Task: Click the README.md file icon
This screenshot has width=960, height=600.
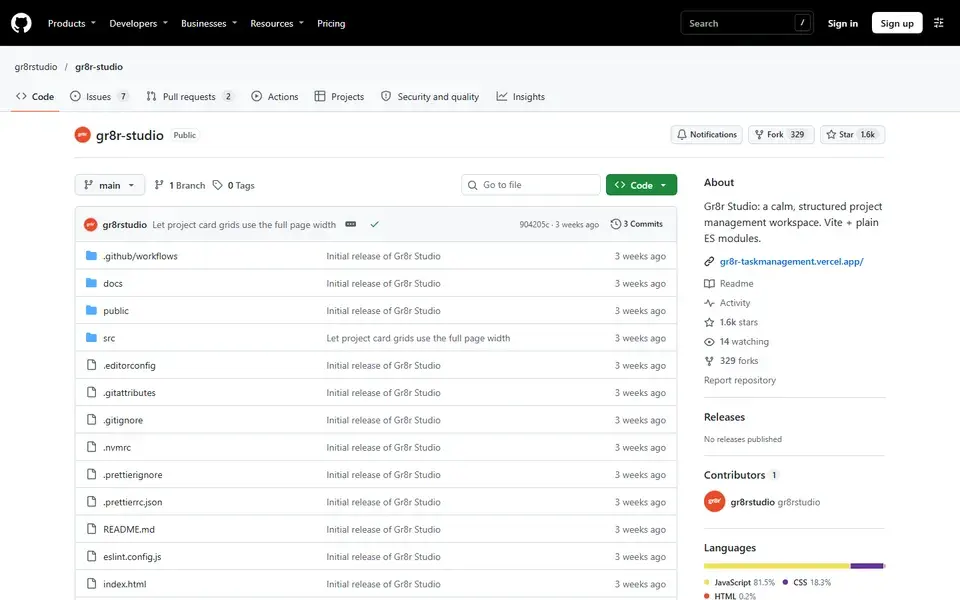Action: 91,529
